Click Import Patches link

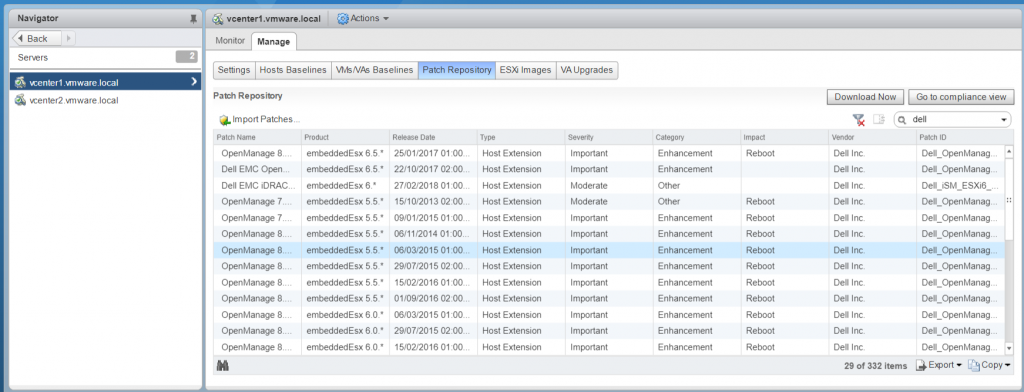266,120
